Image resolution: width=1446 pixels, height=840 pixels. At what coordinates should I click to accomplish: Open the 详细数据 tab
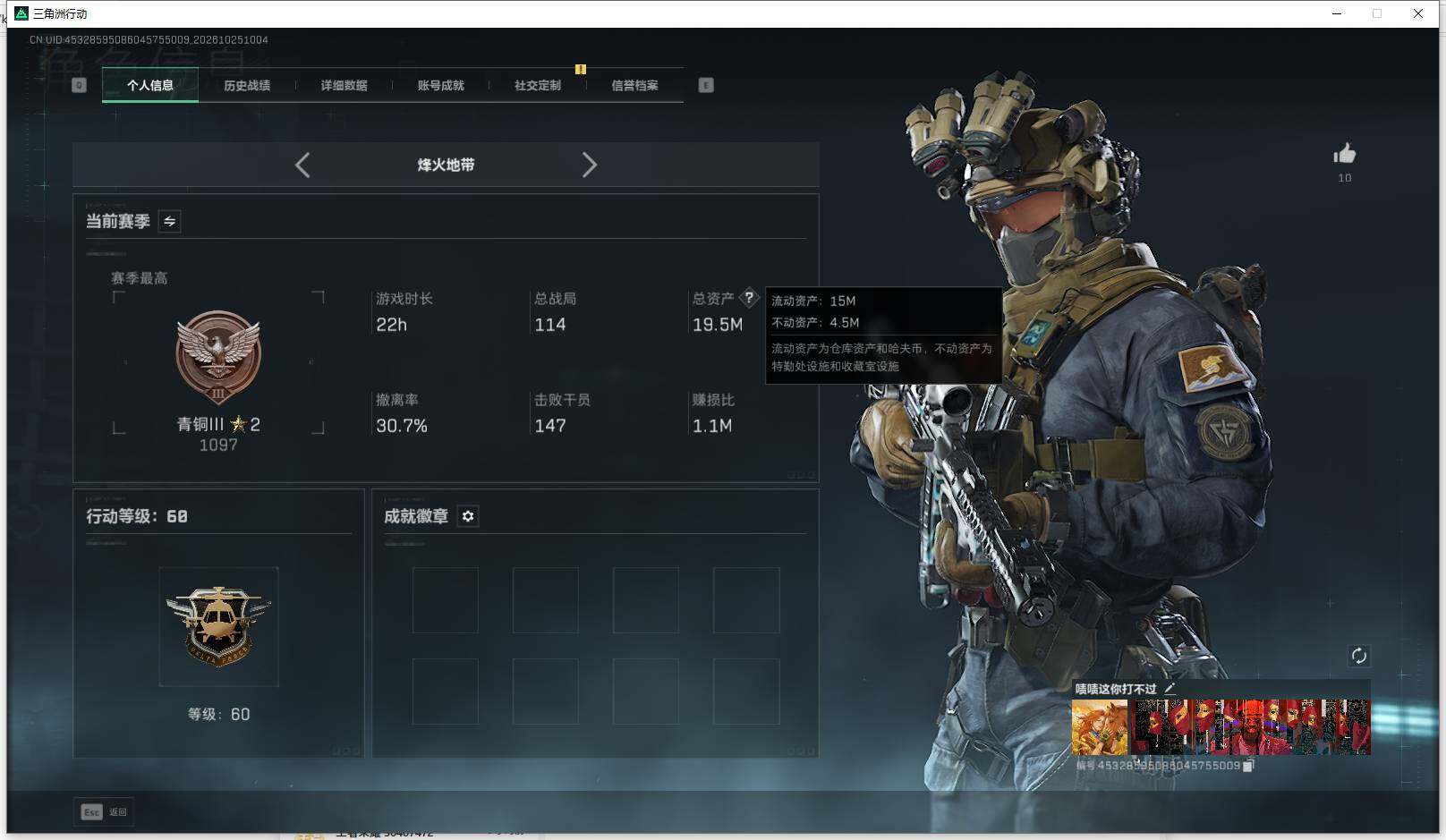(344, 86)
